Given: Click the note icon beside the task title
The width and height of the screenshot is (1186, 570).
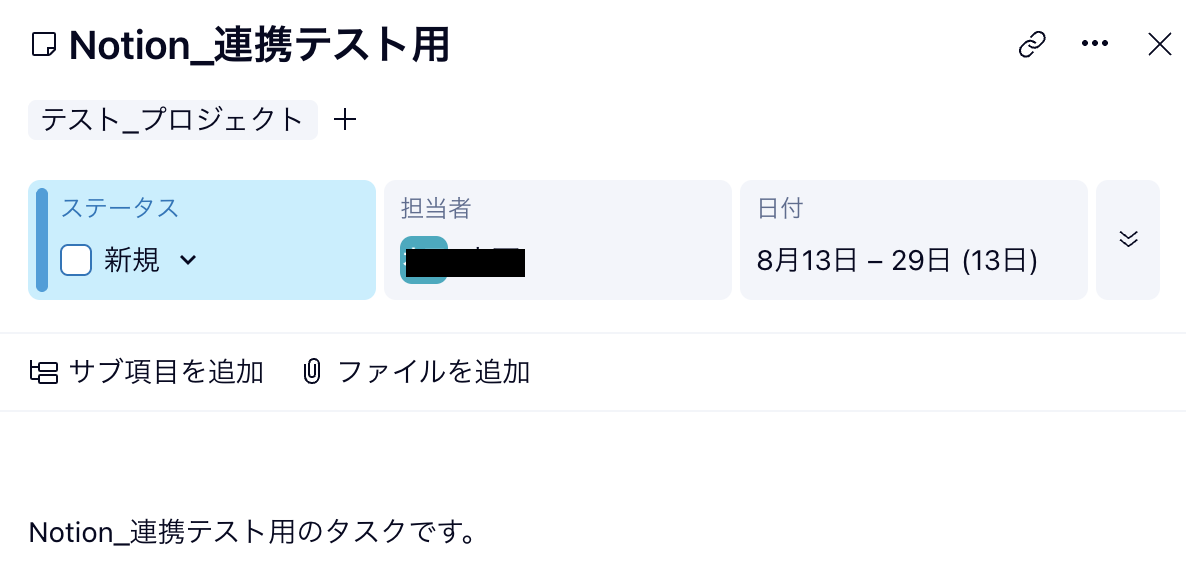Looking at the screenshot, I should click(x=44, y=45).
